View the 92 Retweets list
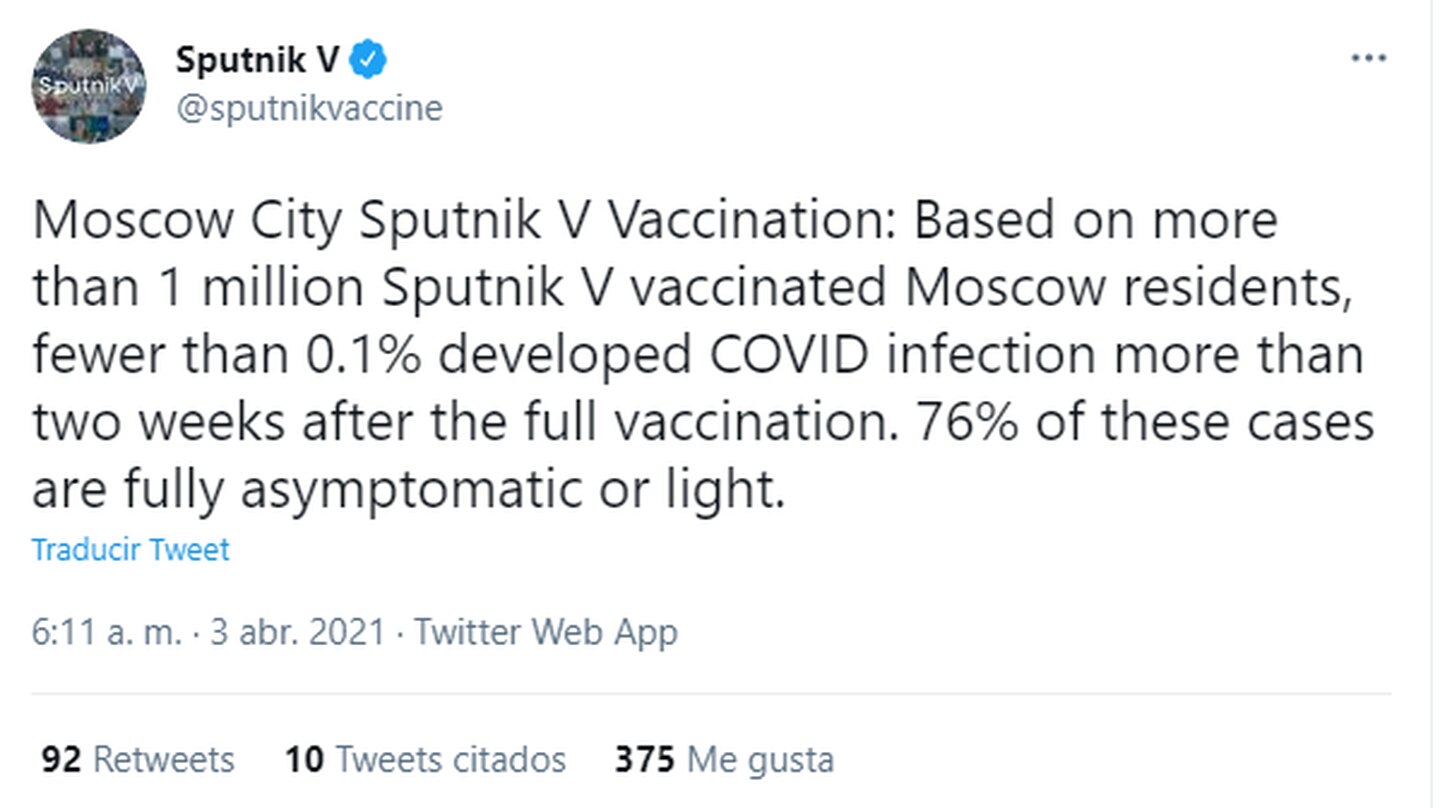Screen dimensions: 1440x808 (x=138, y=759)
